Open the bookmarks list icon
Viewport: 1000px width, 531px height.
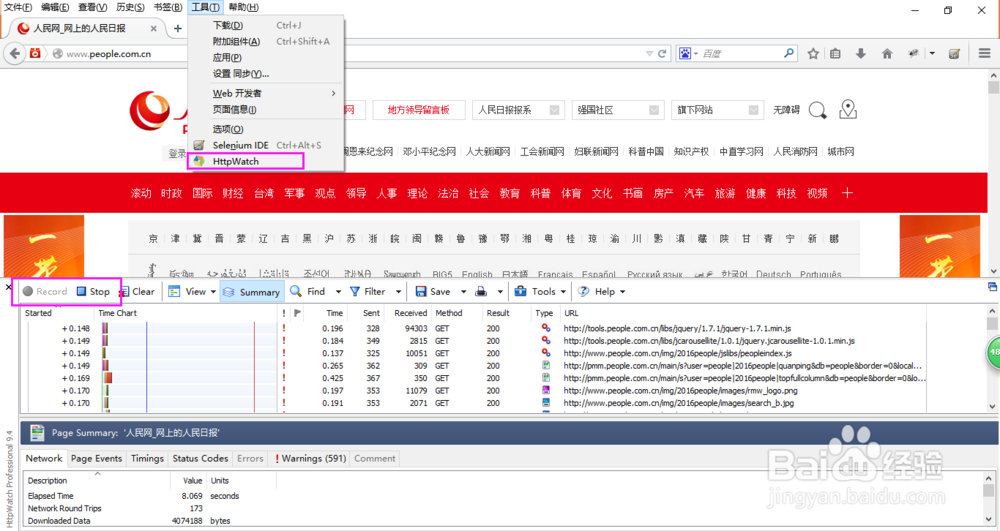835,54
